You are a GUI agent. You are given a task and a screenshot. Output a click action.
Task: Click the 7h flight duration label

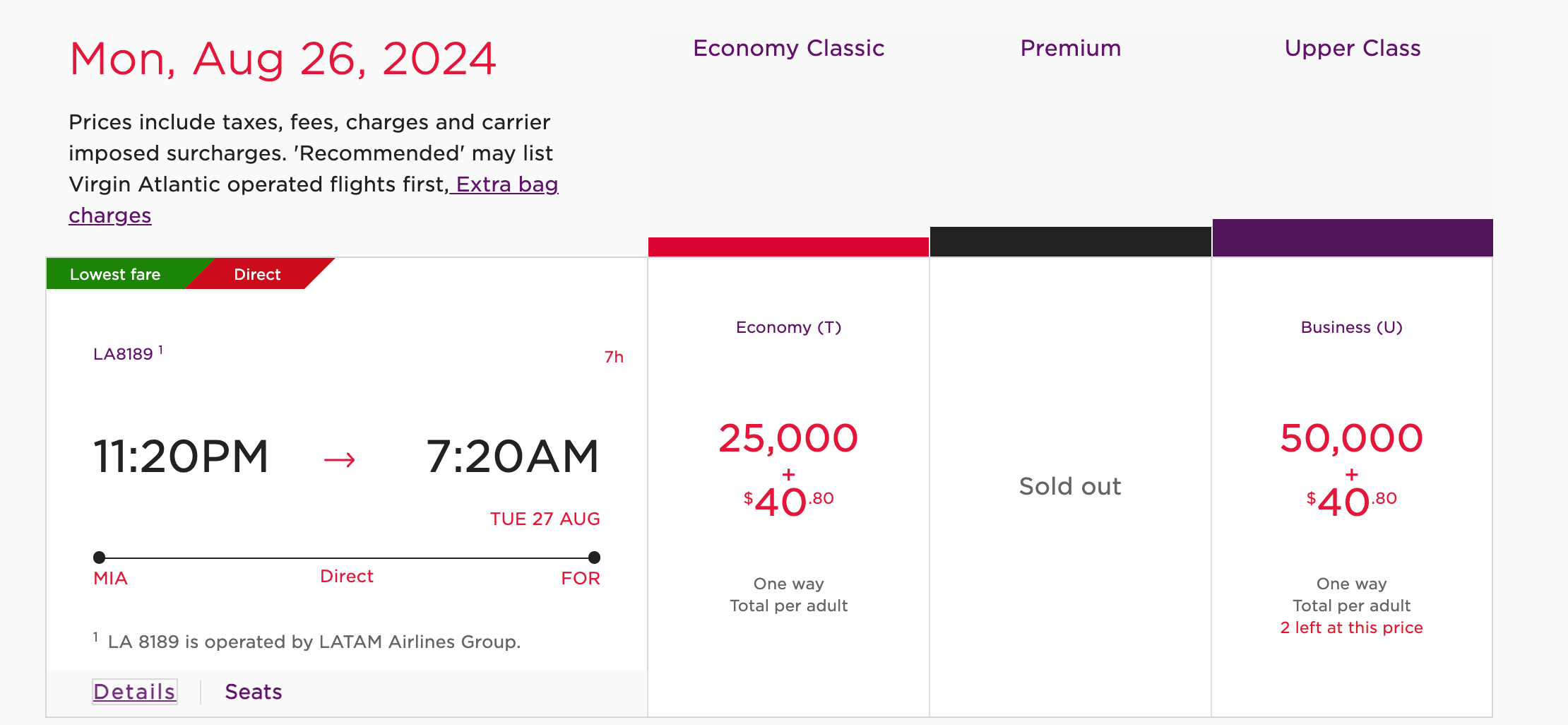[x=614, y=357]
